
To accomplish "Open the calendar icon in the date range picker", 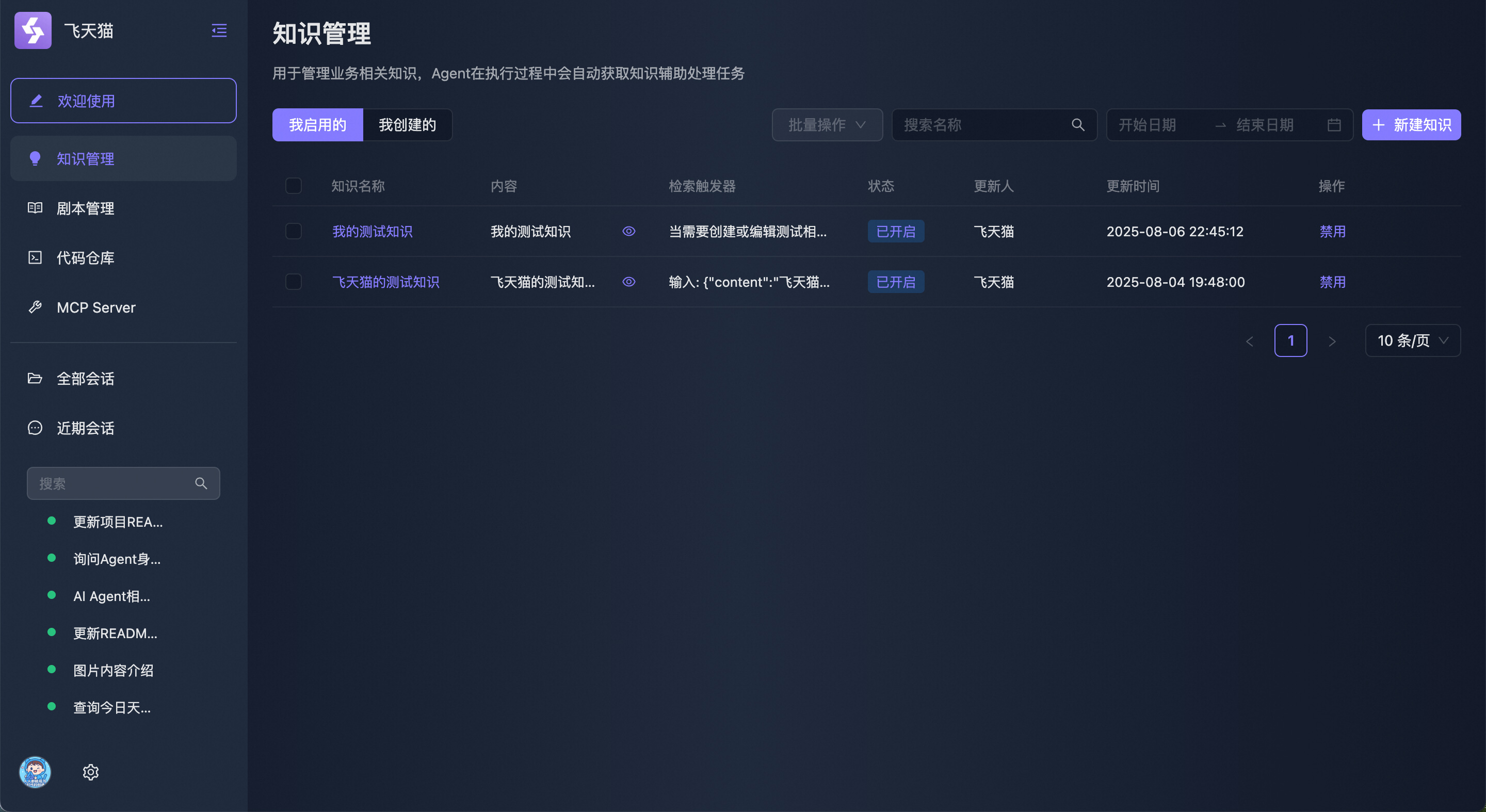I will [1334, 124].
